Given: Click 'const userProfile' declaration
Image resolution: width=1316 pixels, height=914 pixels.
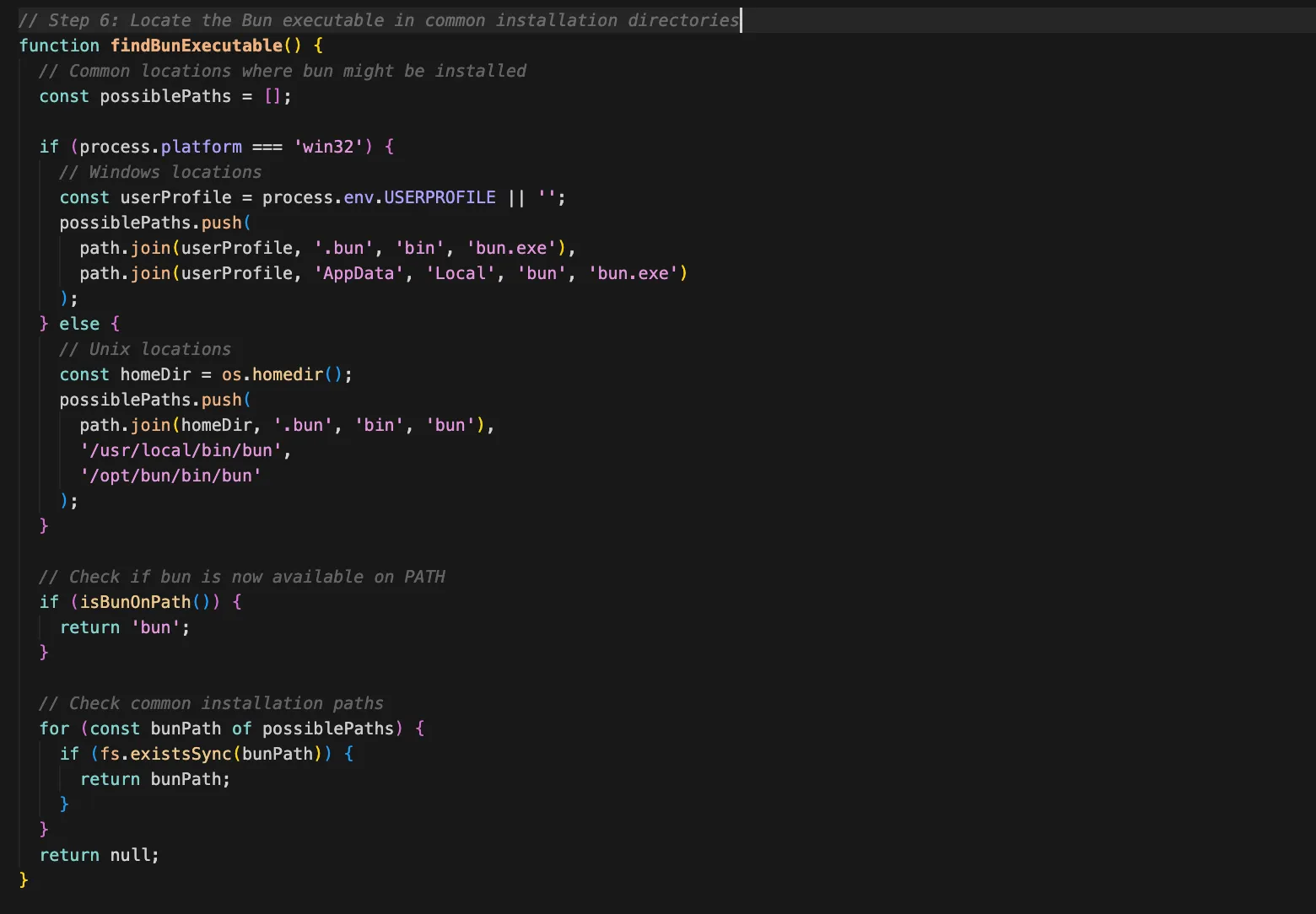Looking at the screenshot, I should tap(145, 197).
